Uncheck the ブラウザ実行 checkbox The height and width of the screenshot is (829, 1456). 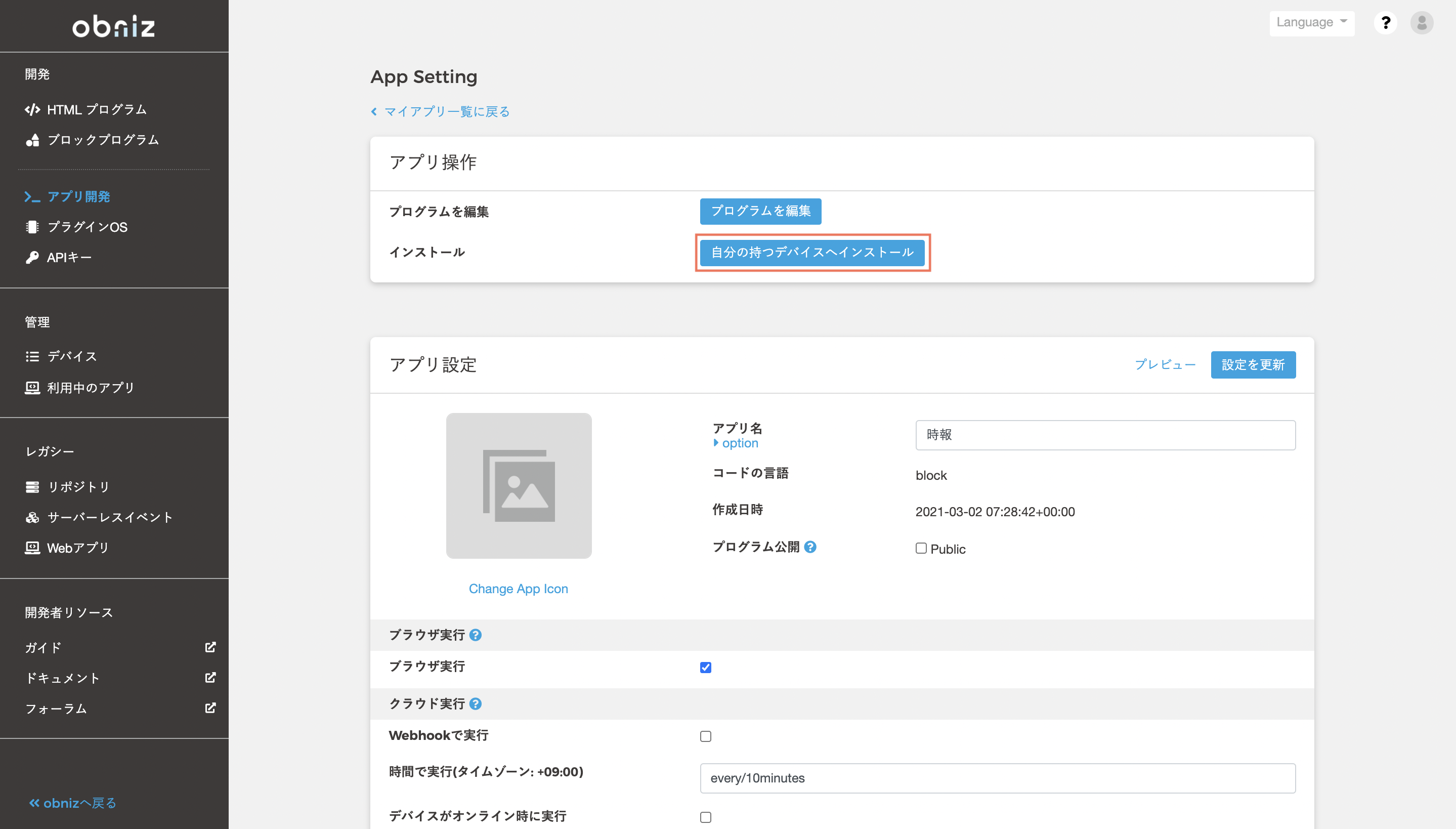tap(706, 667)
